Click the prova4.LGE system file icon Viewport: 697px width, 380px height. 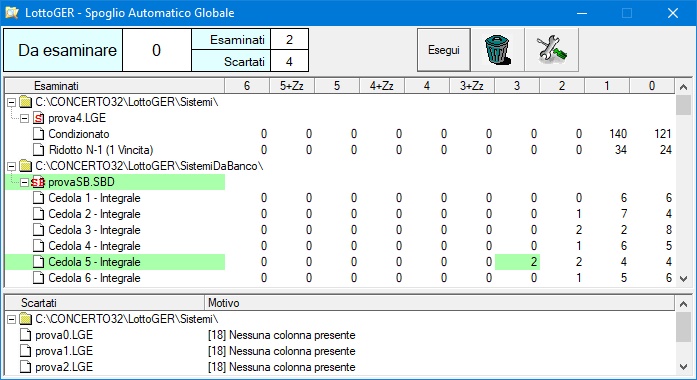click(39, 118)
